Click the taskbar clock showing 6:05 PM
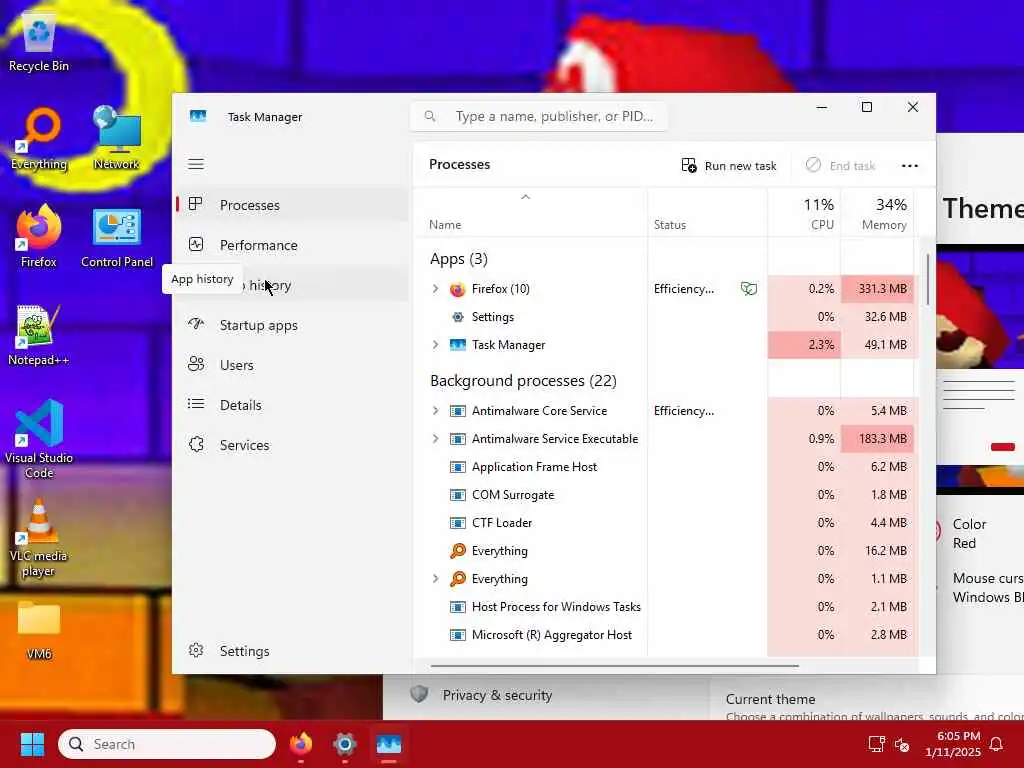This screenshot has height=768, width=1024. 952,744
